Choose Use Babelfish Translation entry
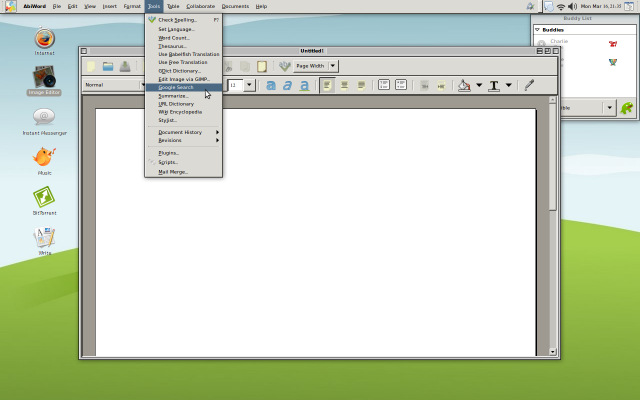 [x=184, y=54]
